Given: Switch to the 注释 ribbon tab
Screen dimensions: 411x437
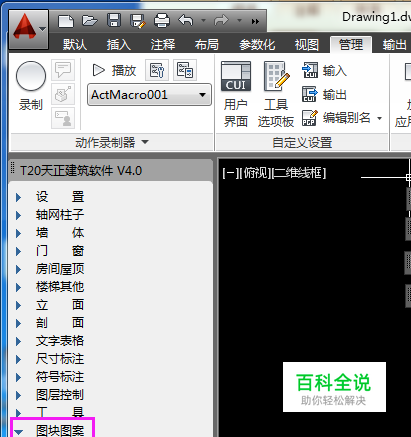Looking at the screenshot, I should click(163, 44).
